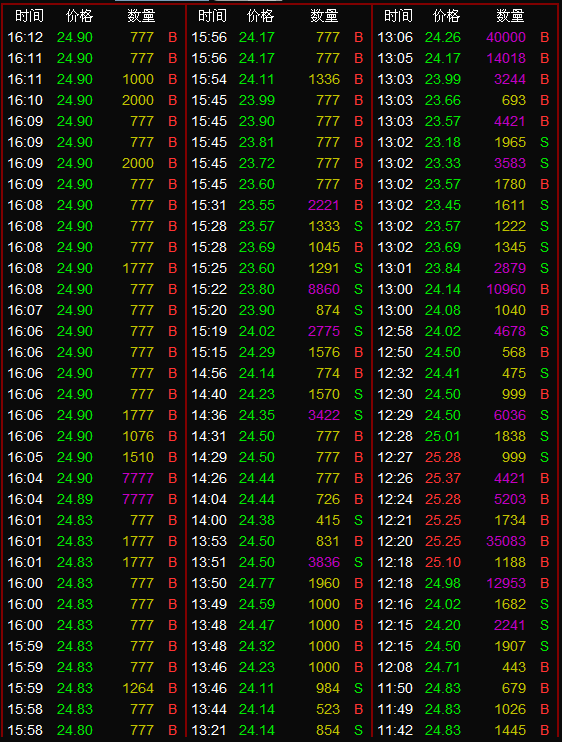Image resolution: width=562 pixels, height=742 pixels.
Task: Click the 1336 quantity value
Action: (324, 79)
